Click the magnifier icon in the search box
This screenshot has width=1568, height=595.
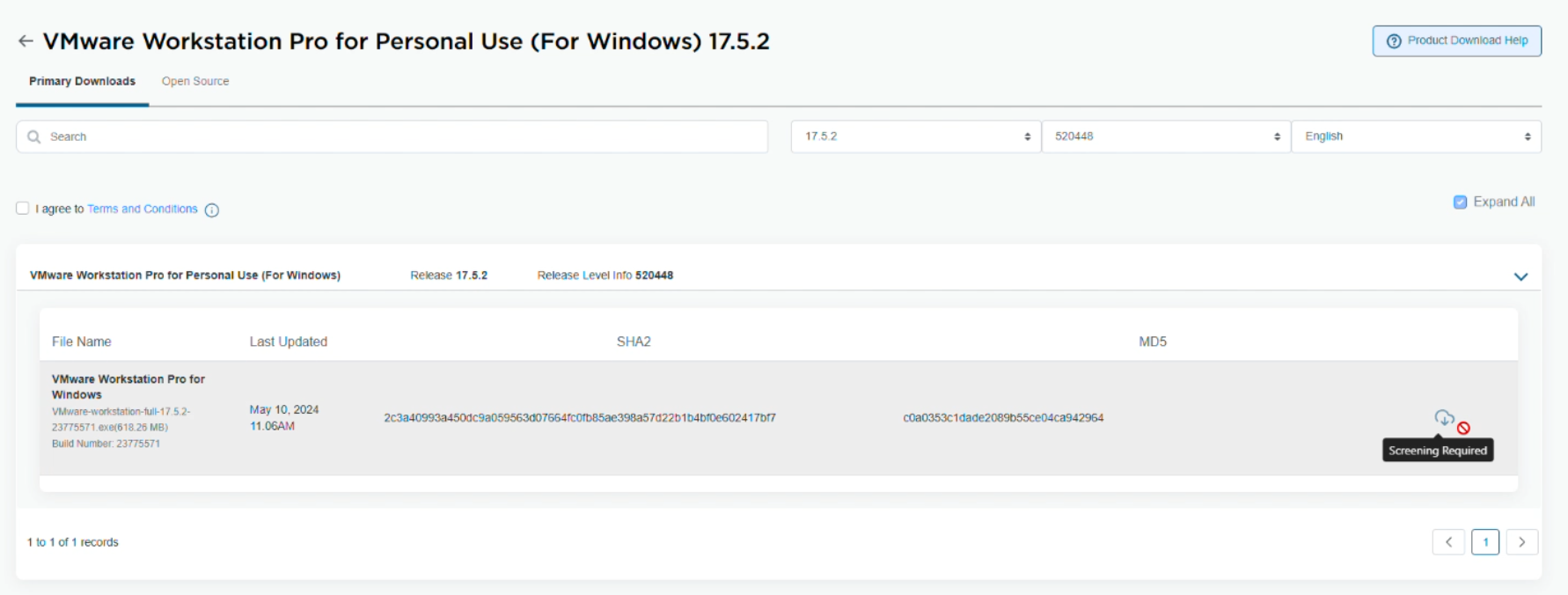tap(34, 136)
